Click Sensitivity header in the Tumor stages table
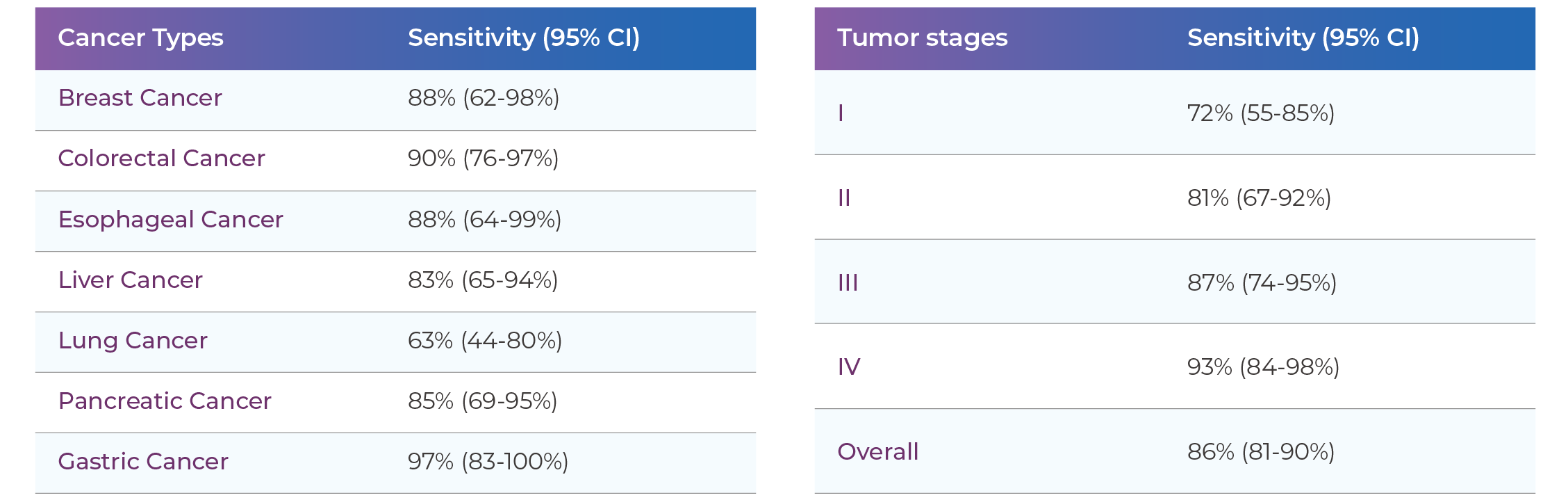Screen dimensions: 1568x500 (x=1303, y=38)
